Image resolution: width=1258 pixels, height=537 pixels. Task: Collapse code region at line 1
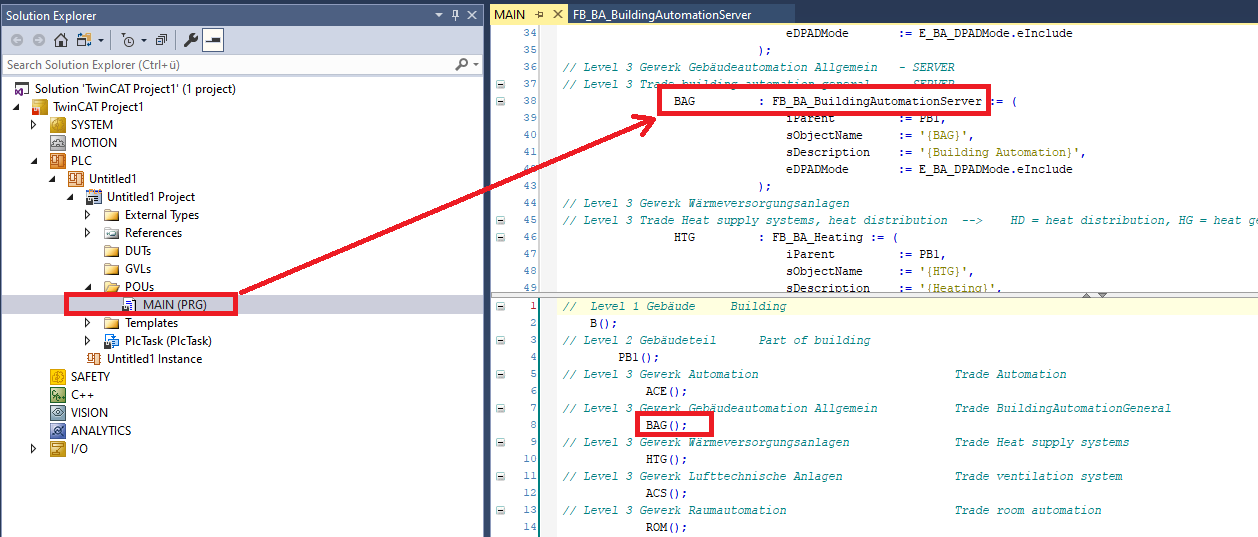click(500, 306)
